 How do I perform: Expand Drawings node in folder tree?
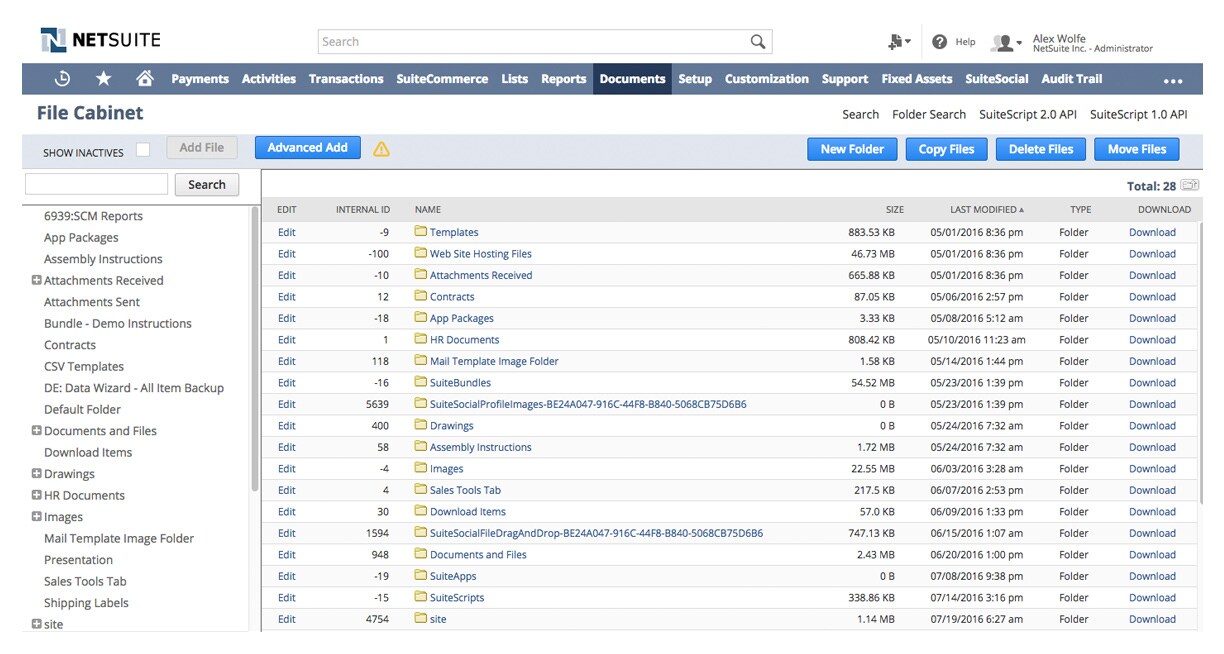(36, 474)
